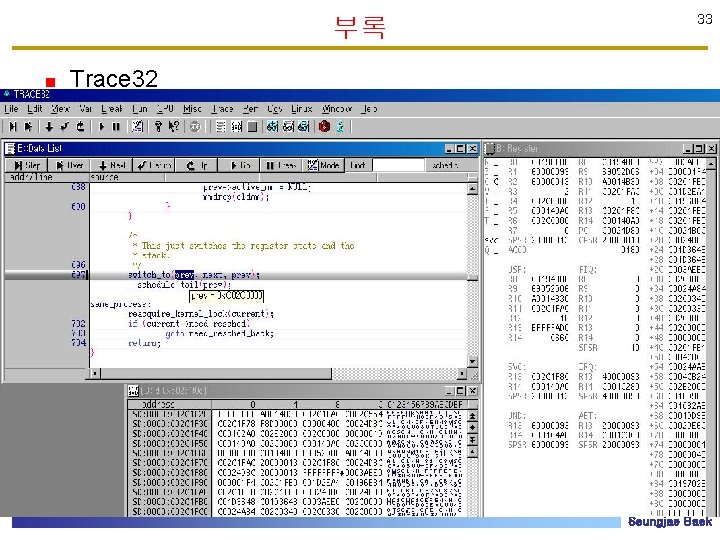This screenshot has width=720, height=540.
Task: Click the search input field beside the Find button
Action: 398,165
